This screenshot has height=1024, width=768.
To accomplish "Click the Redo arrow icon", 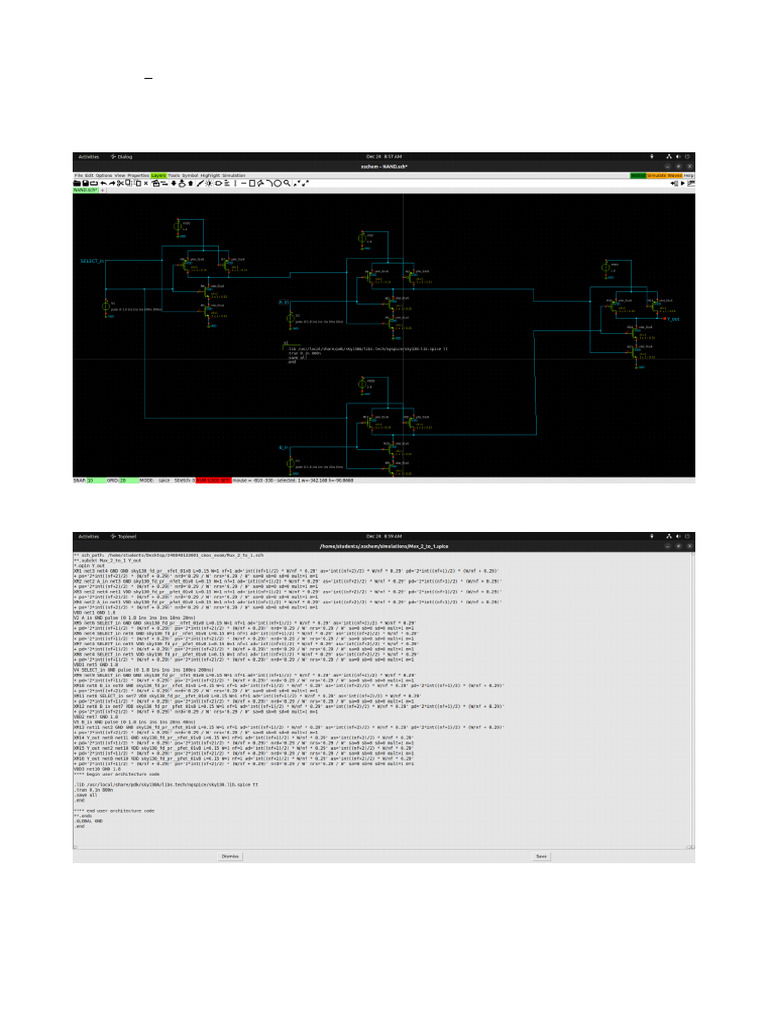I will 112,183.
